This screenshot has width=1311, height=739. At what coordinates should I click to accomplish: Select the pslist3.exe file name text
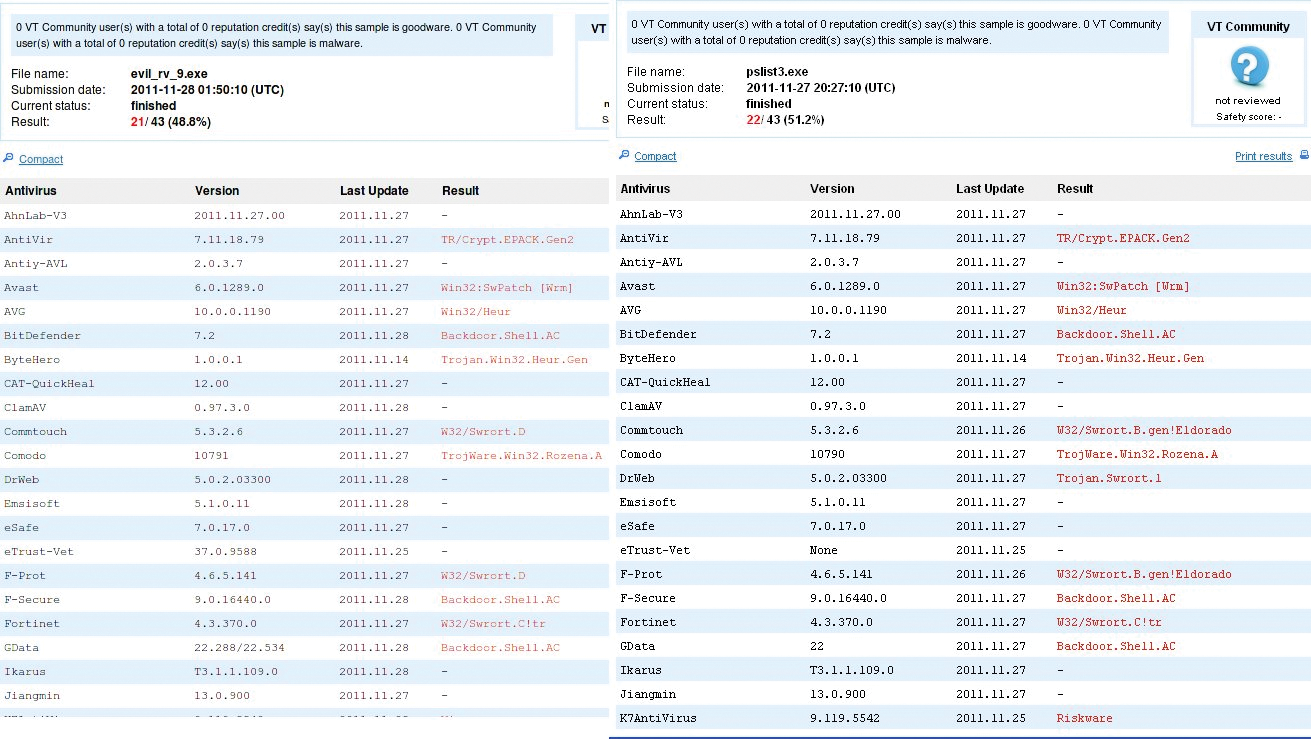(x=777, y=72)
